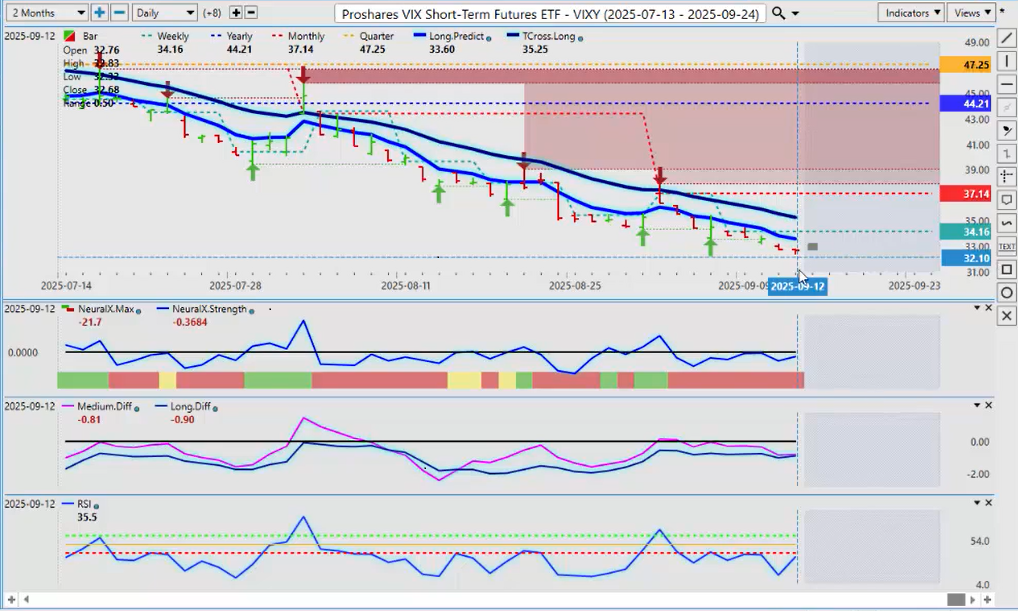Select the TEXT annotation tool

[x=1006, y=246]
